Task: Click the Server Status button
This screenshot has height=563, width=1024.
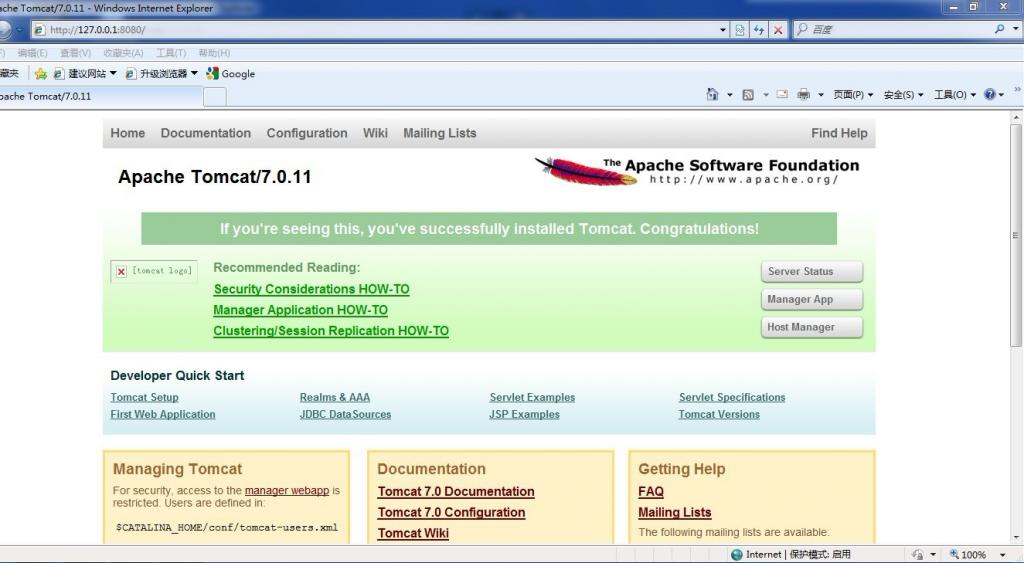Action: click(x=812, y=272)
